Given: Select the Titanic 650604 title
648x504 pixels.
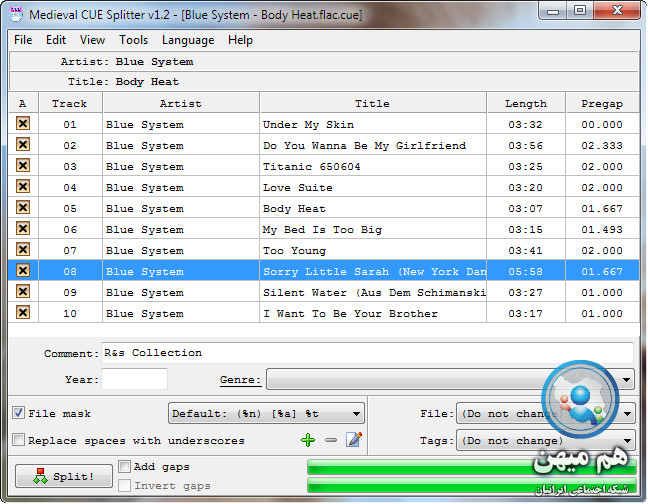Looking at the screenshot, I should (x=373, y=166).
